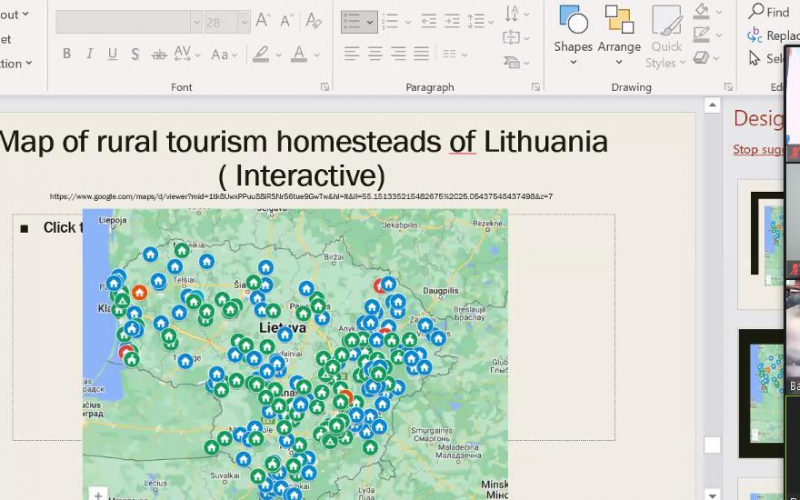
Task: Increase font size
Action: click(263, 20)
